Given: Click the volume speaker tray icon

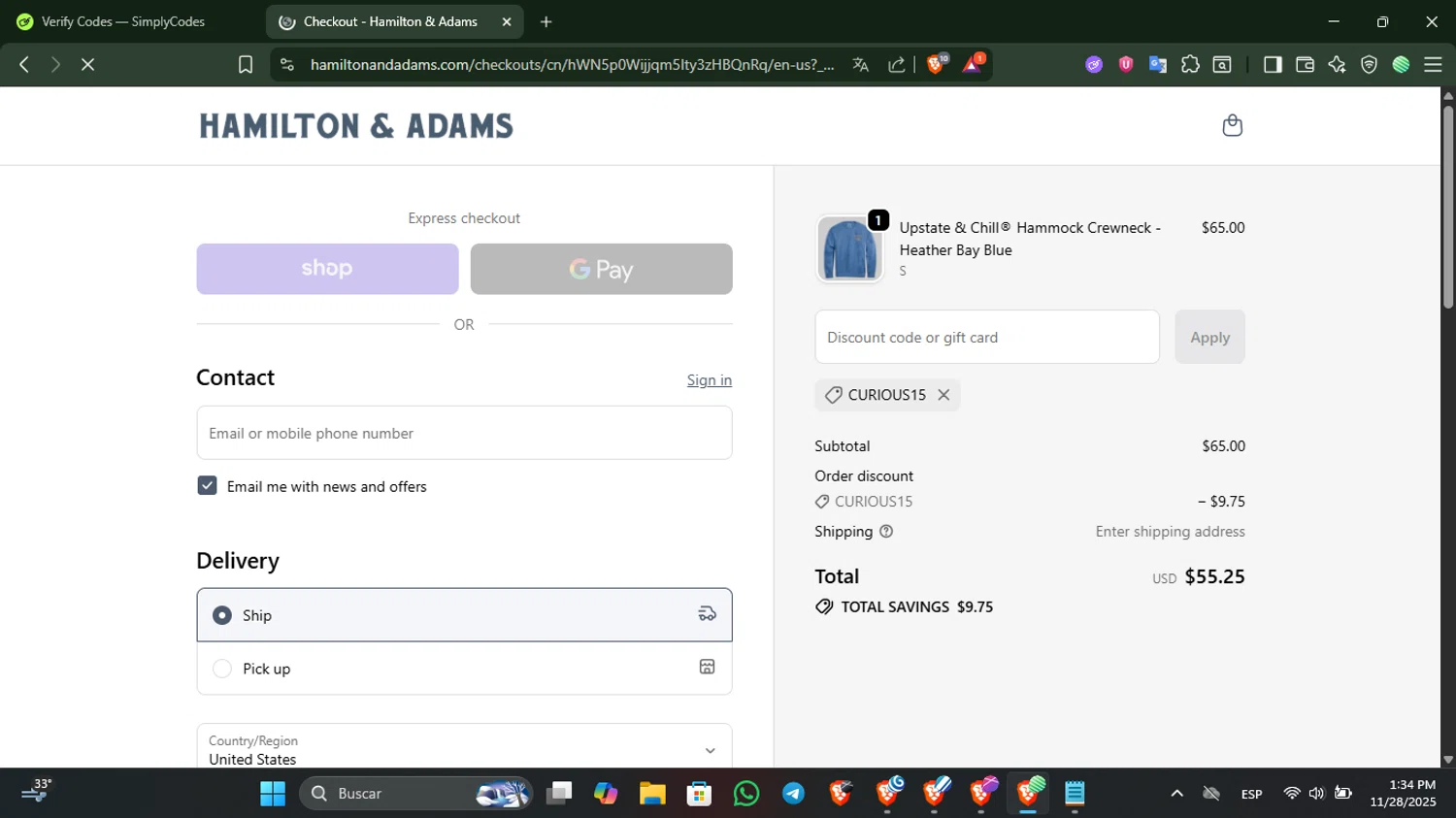Looking at the screenshot, I should tap(1316, 794).
